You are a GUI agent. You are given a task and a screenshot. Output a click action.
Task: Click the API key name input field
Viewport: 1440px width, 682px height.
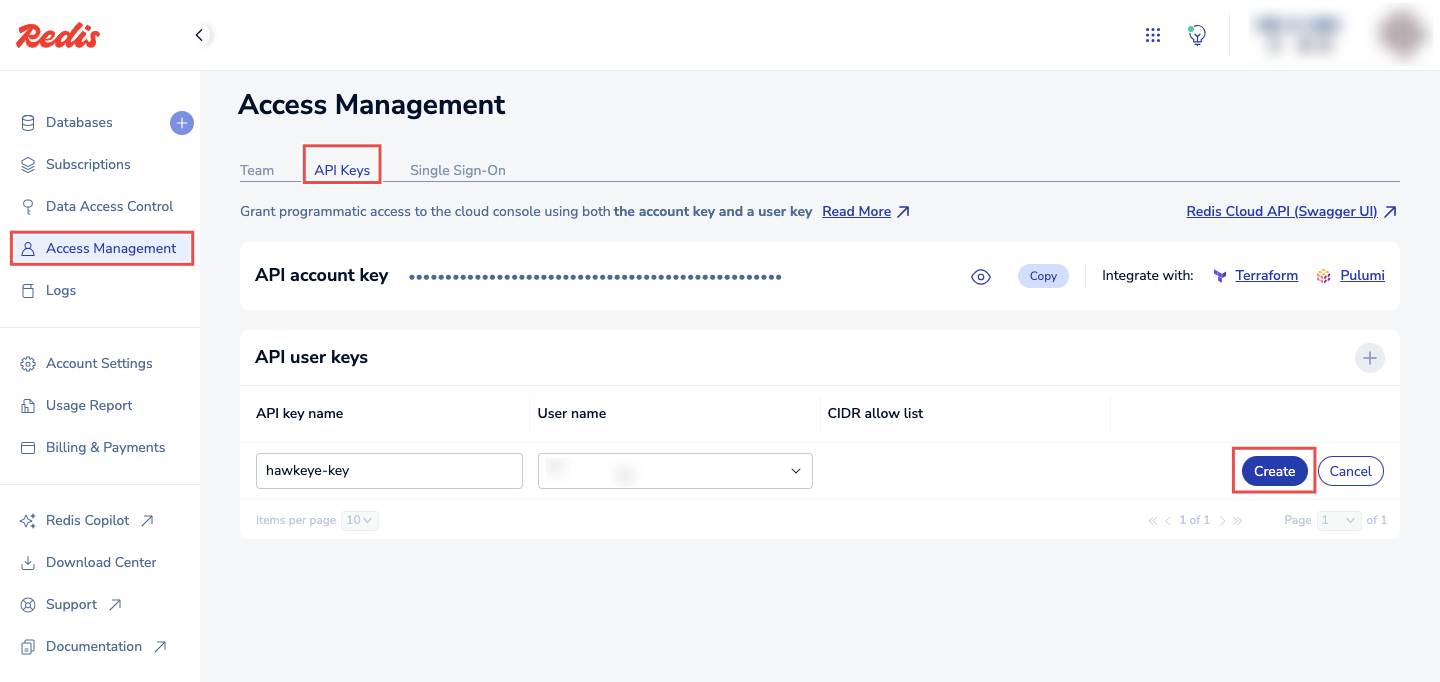click(x=389, y=471)
